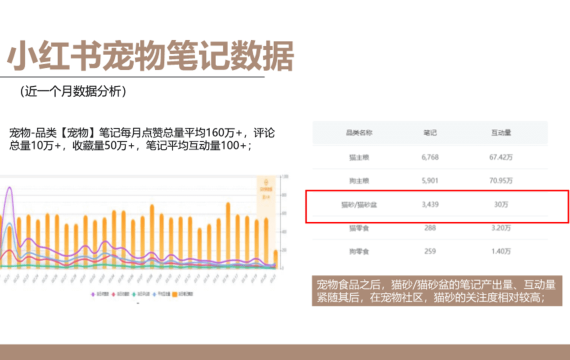
Task: Click the 品类名称 column header
Action: point(359,133)
